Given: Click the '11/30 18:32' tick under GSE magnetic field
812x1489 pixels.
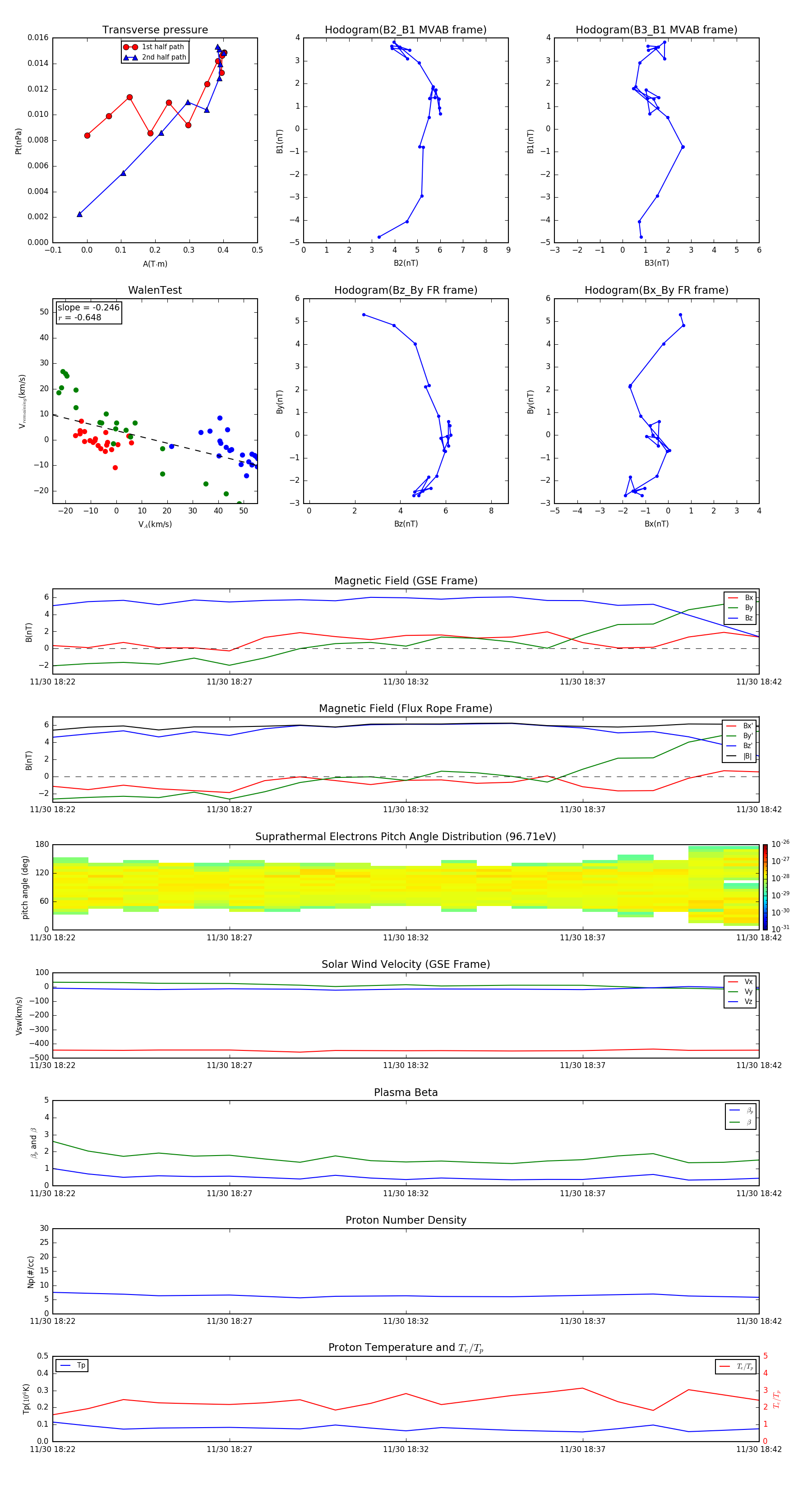Looking at the screenshot, I should (406, 682).
